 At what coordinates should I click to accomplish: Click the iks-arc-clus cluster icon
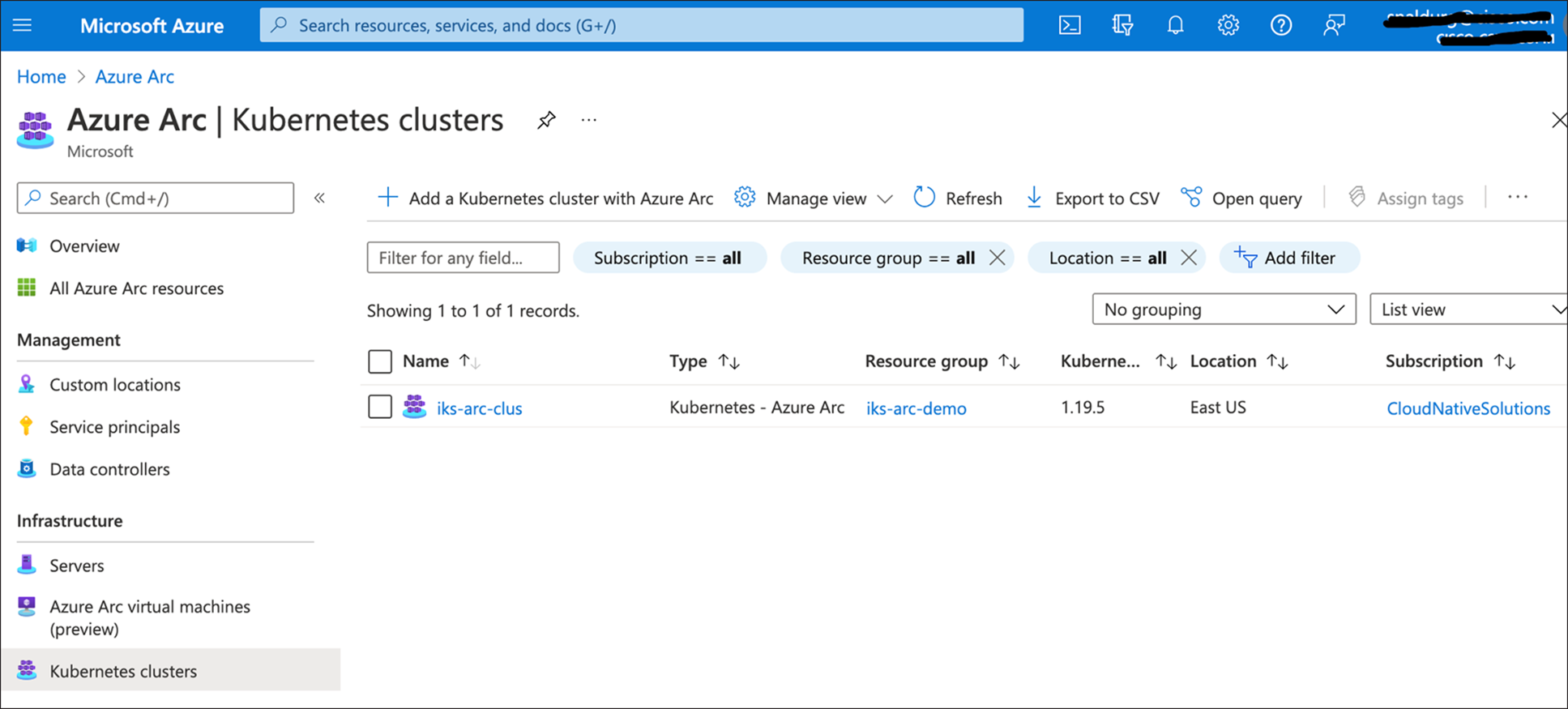click(414, 406)
